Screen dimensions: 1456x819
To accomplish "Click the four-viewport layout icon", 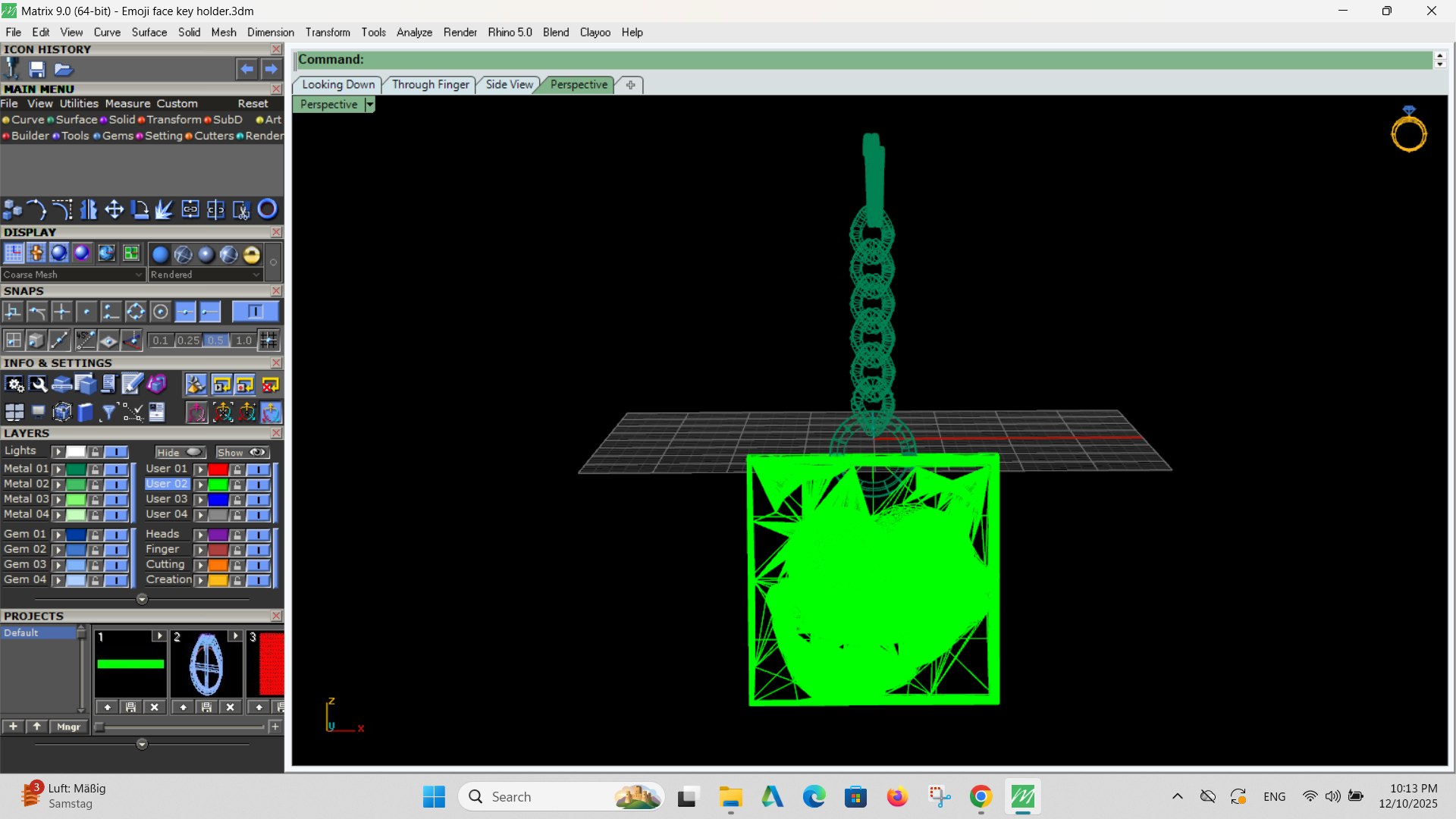I will pyautogui.click(x=14, y=413).
